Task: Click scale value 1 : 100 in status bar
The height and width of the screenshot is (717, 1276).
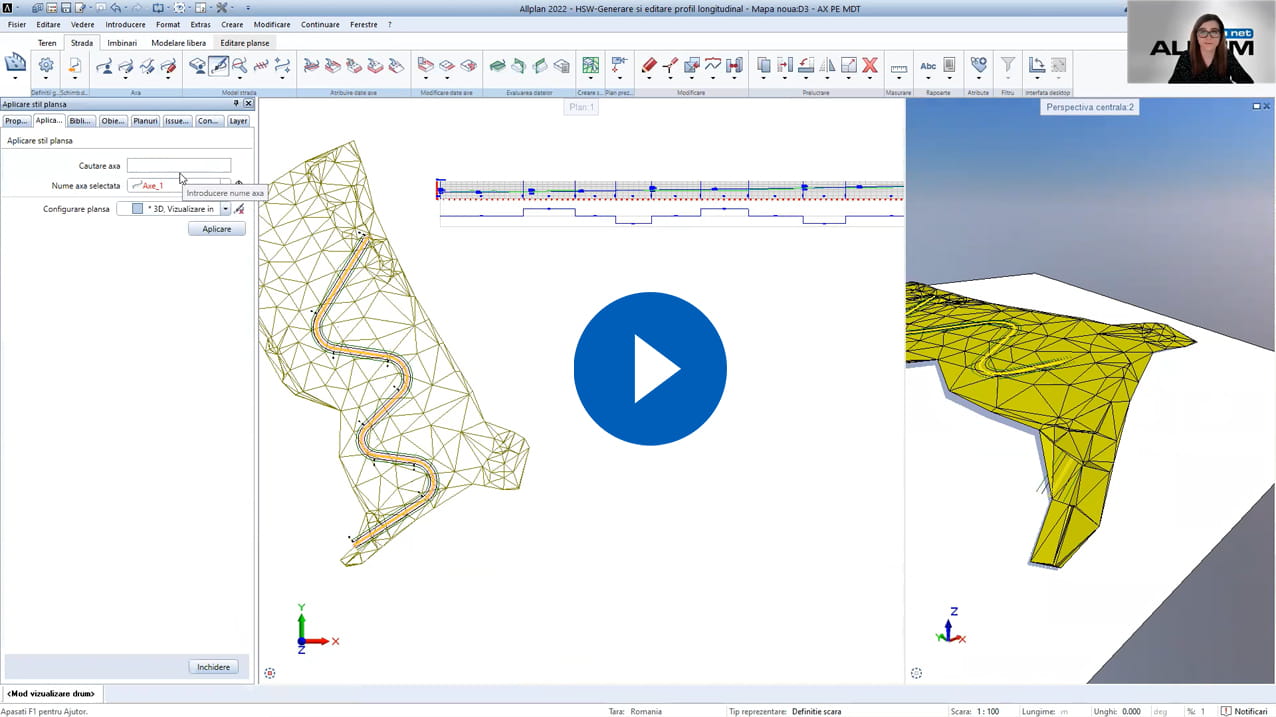Action: [988, 711]
